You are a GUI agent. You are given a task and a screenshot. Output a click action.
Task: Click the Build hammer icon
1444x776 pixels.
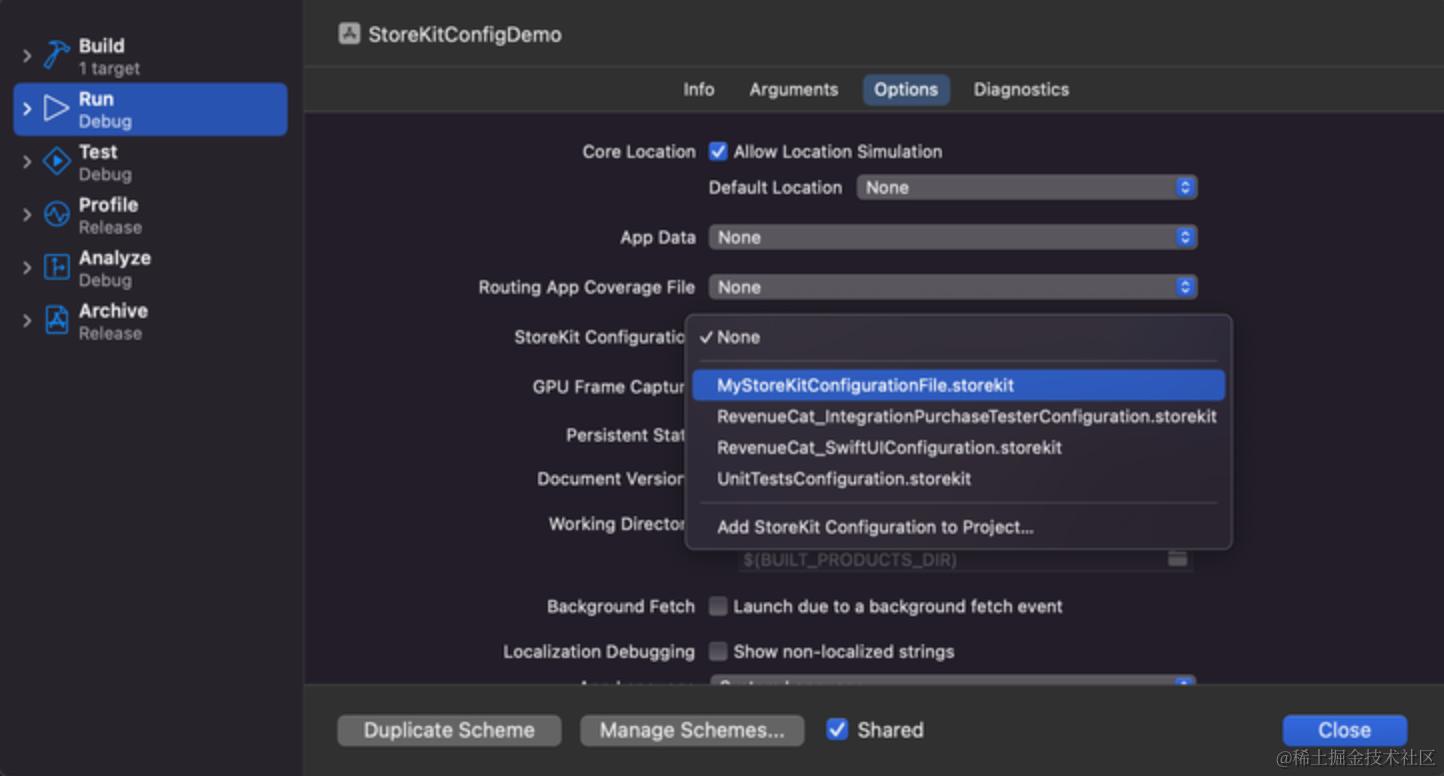click(x=56, y=56)
